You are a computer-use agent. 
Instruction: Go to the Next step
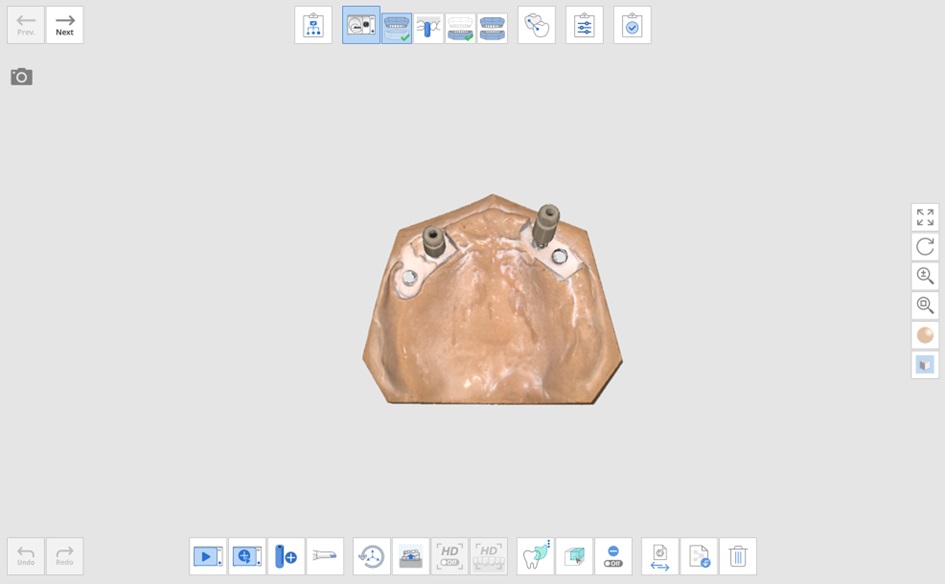pyautogui.click(x=64, y=25)
